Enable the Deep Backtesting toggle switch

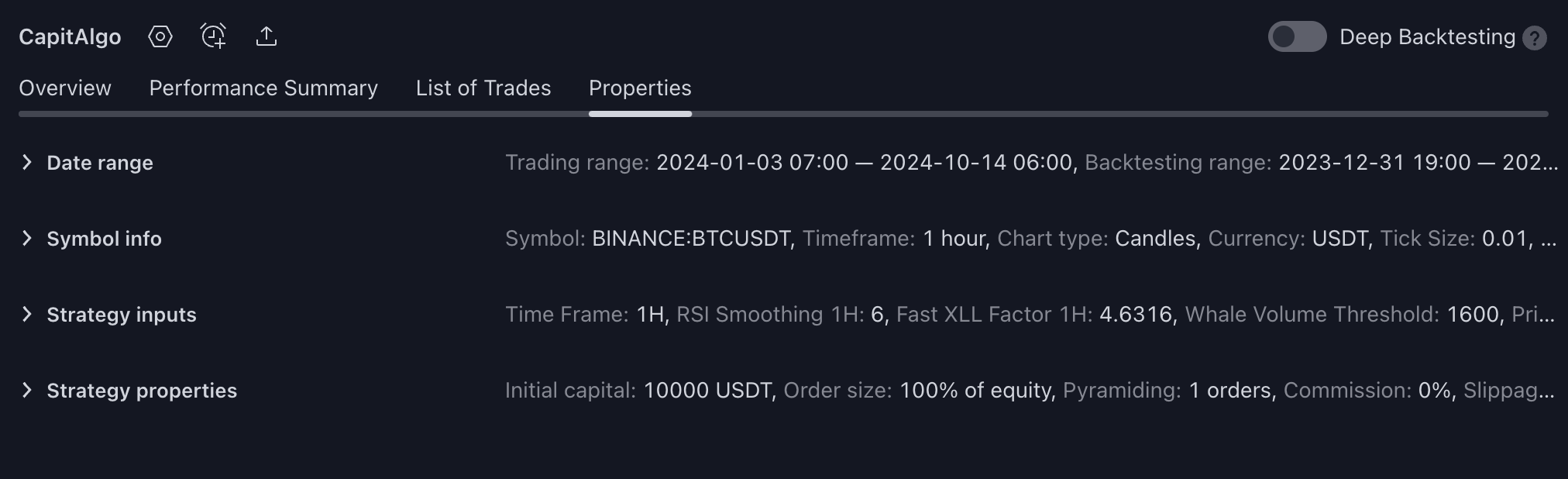[x=1297, y=36]
